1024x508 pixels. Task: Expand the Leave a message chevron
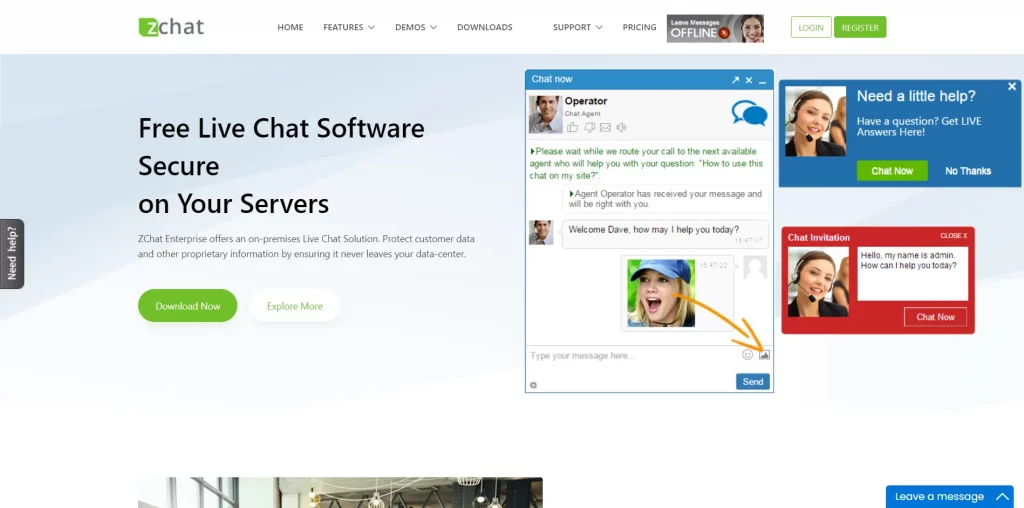1002,497
